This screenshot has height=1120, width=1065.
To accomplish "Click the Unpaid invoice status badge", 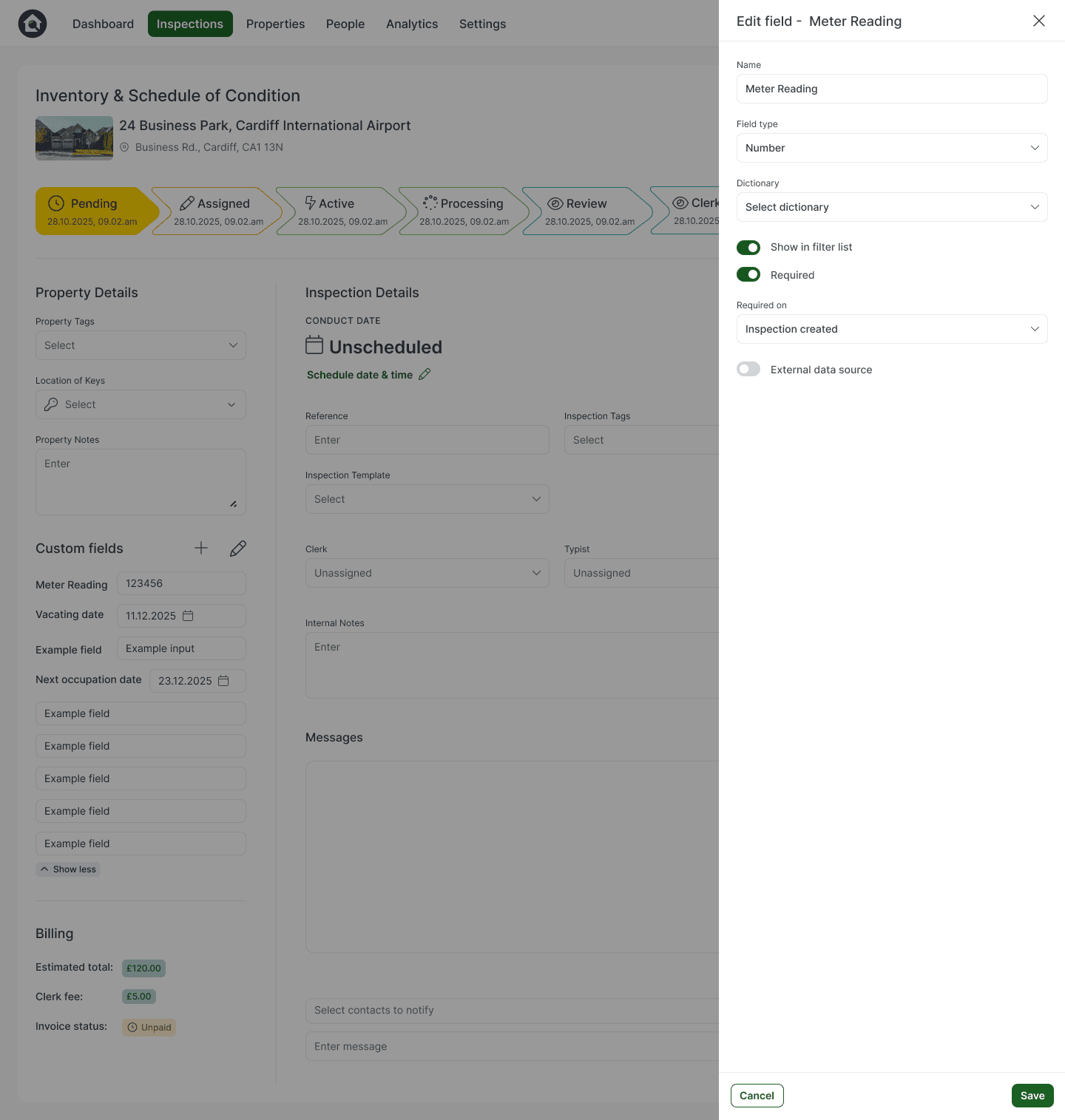I will [x=149, y=1028].
